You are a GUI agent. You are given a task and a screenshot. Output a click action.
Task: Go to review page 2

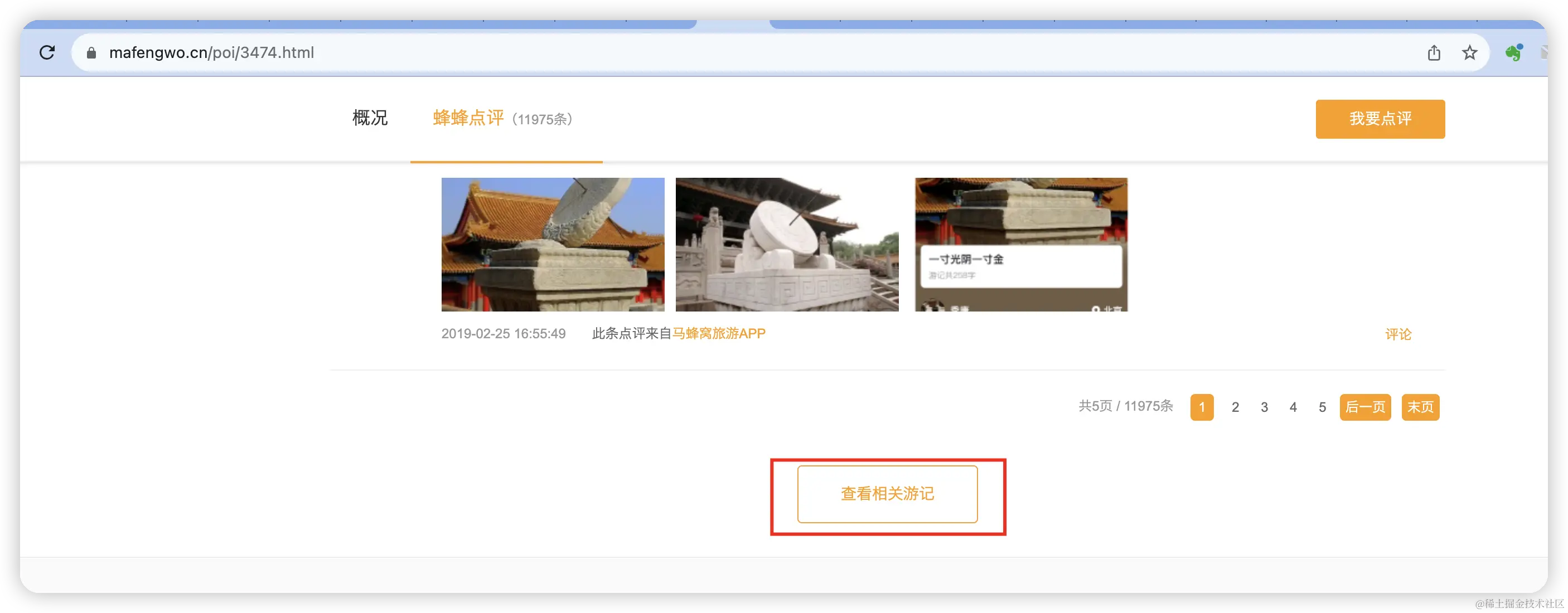click(1235, 407)
